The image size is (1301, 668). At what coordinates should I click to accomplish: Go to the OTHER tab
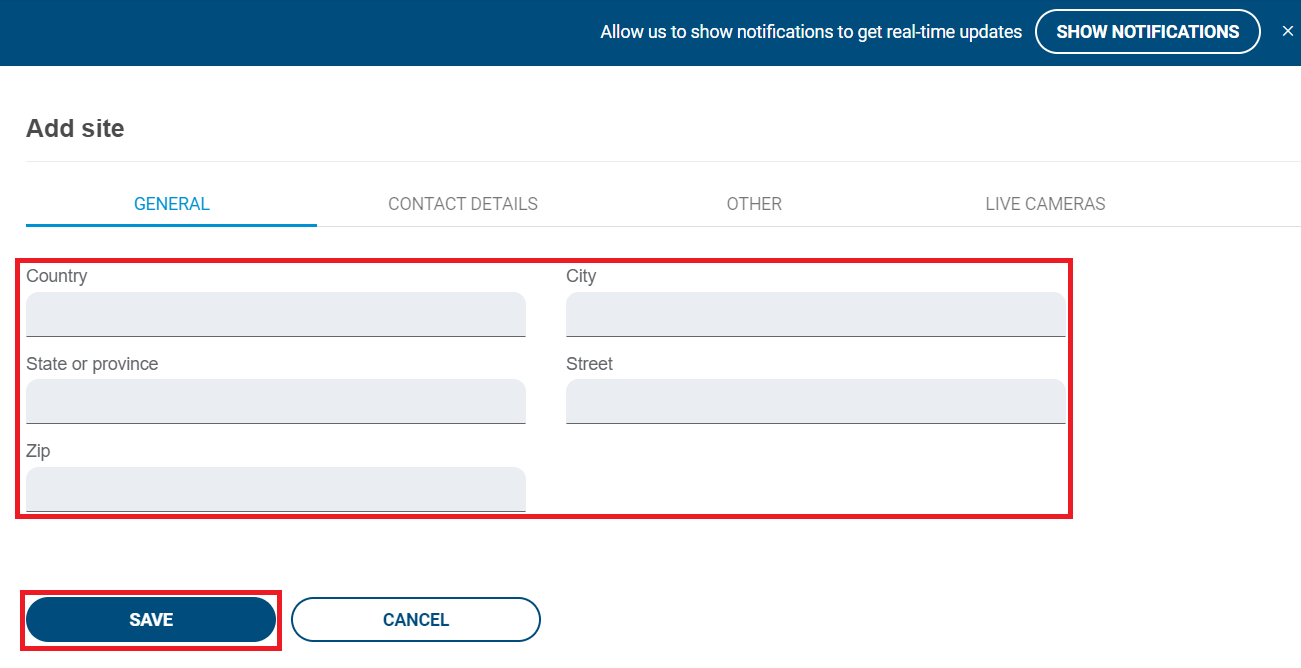[754, 204]
